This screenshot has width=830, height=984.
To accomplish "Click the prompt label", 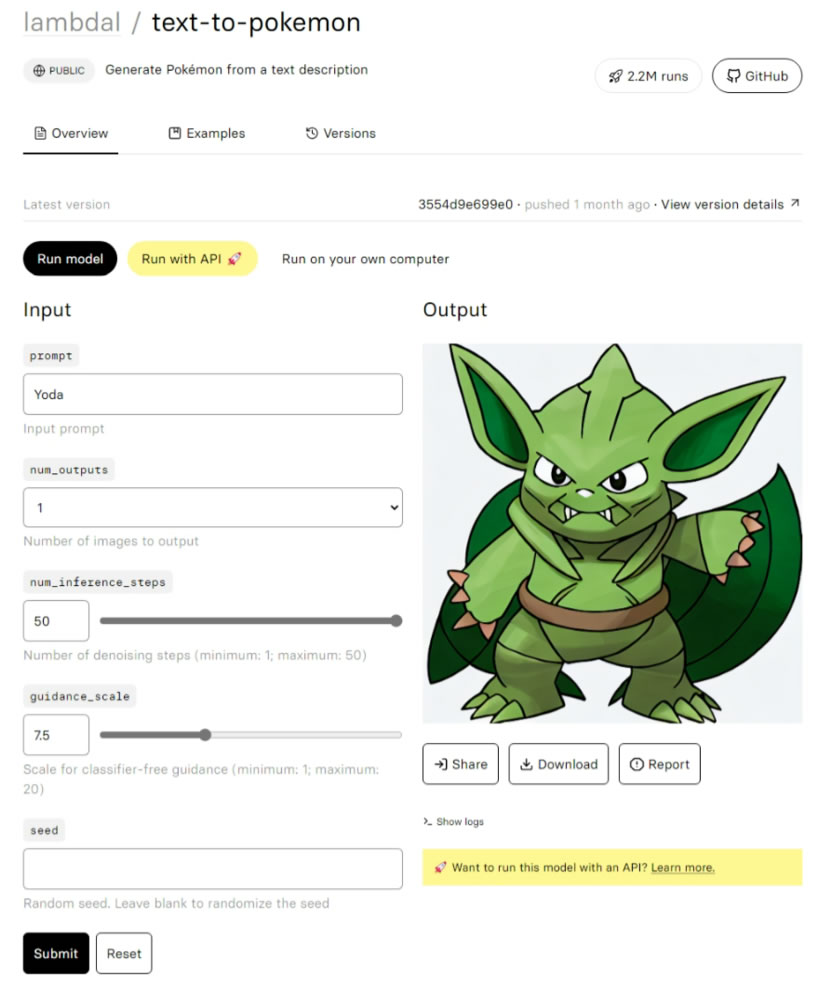I will click(x=51, y=356).
